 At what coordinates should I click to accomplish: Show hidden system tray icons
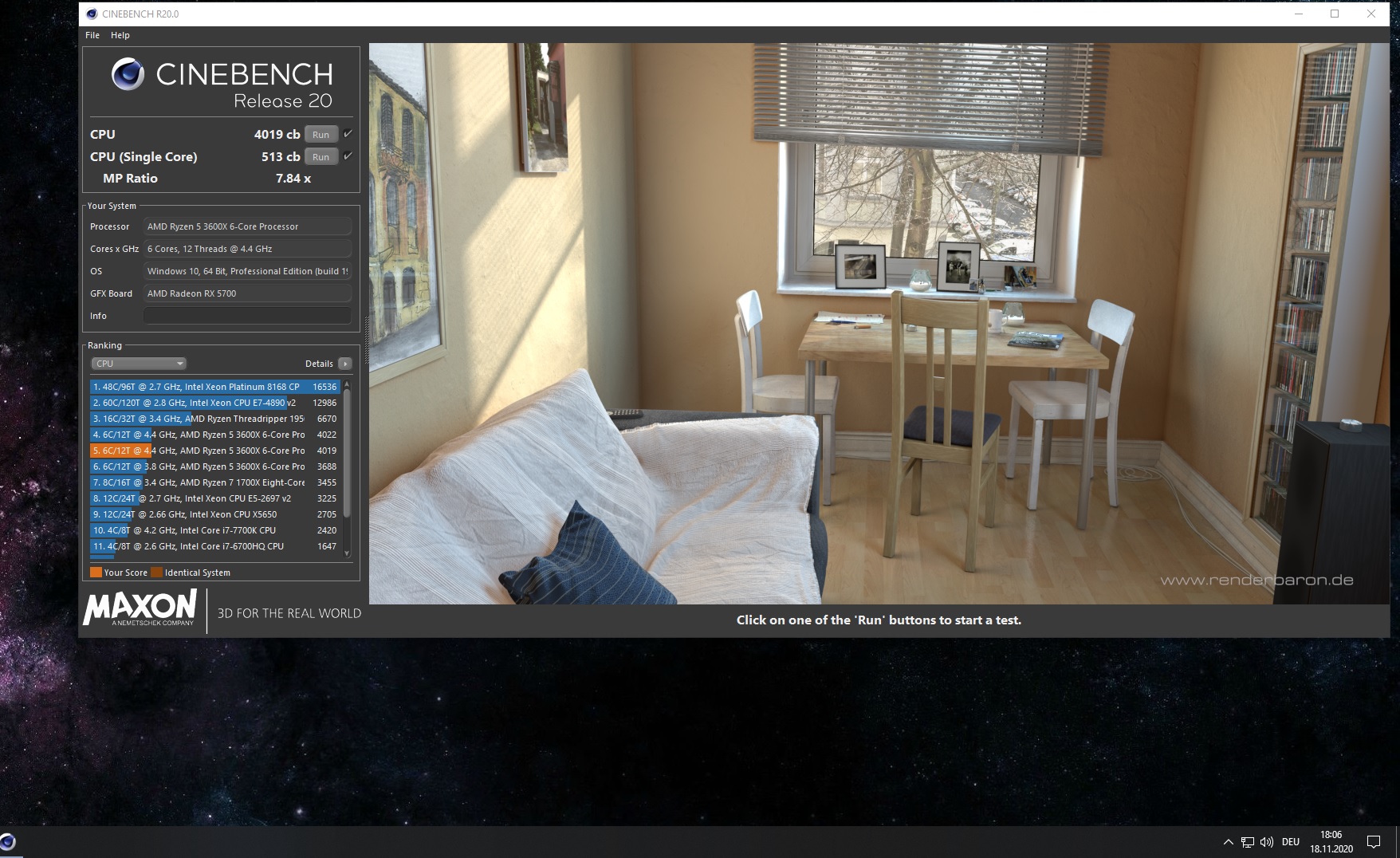pos(1228,842)
